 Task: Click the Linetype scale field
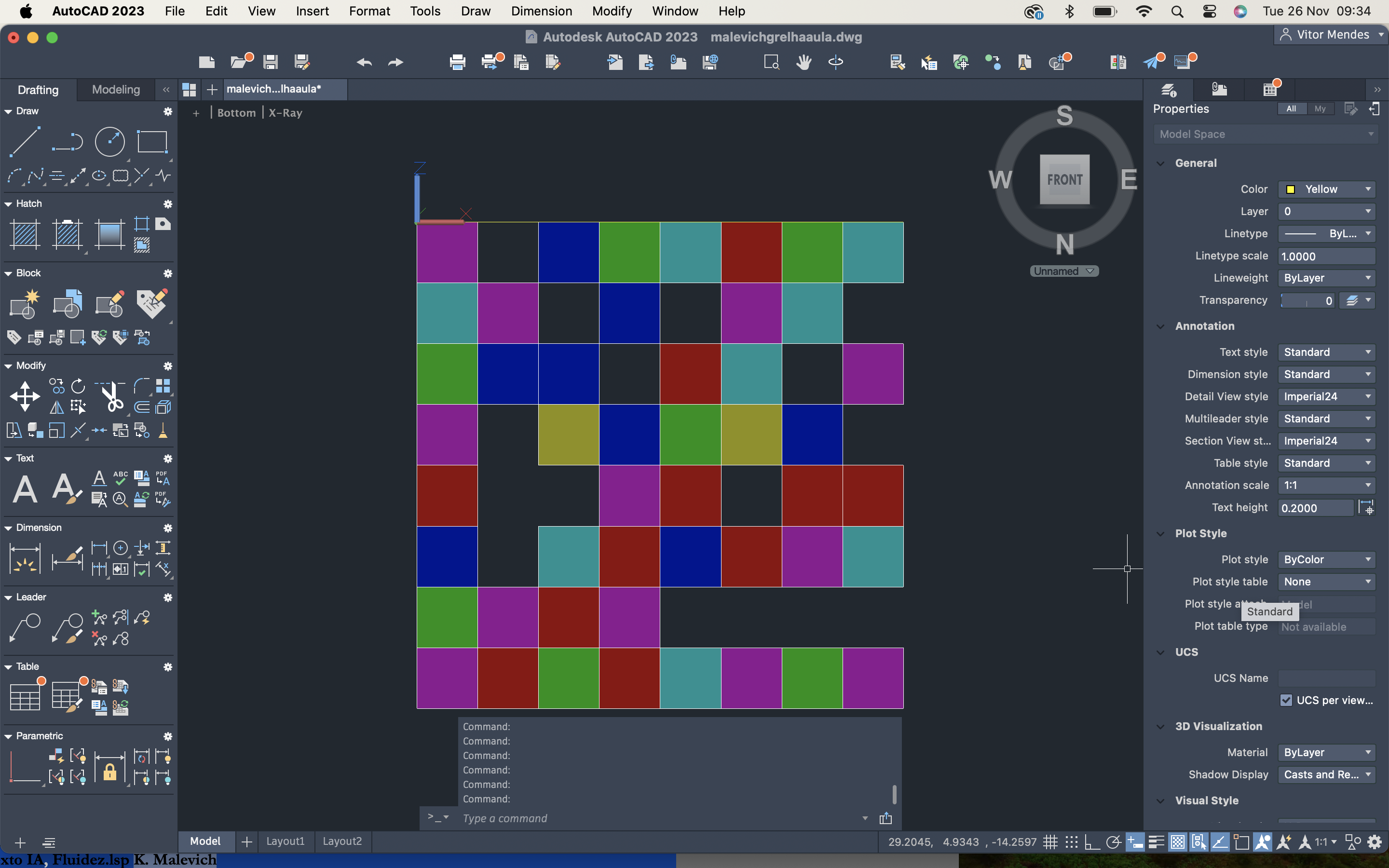click(x=1326, y=256)
